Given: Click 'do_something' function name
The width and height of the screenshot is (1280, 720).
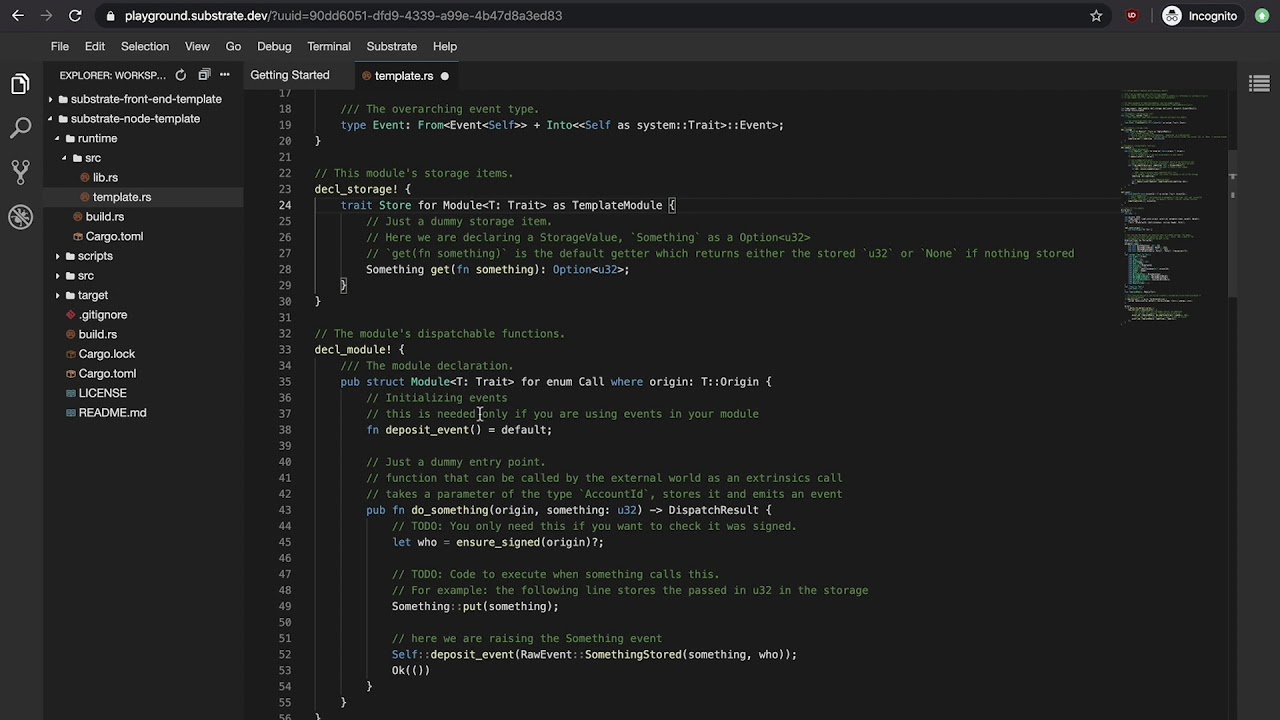Looking at the screenshot, I should coord(450,510).
